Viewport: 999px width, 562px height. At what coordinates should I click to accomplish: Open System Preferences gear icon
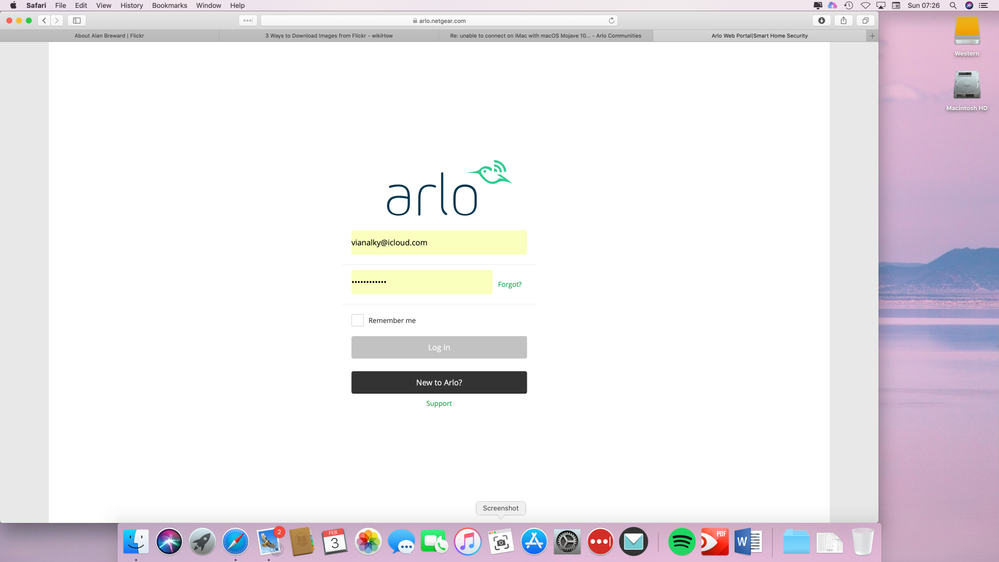coord(567,542)
